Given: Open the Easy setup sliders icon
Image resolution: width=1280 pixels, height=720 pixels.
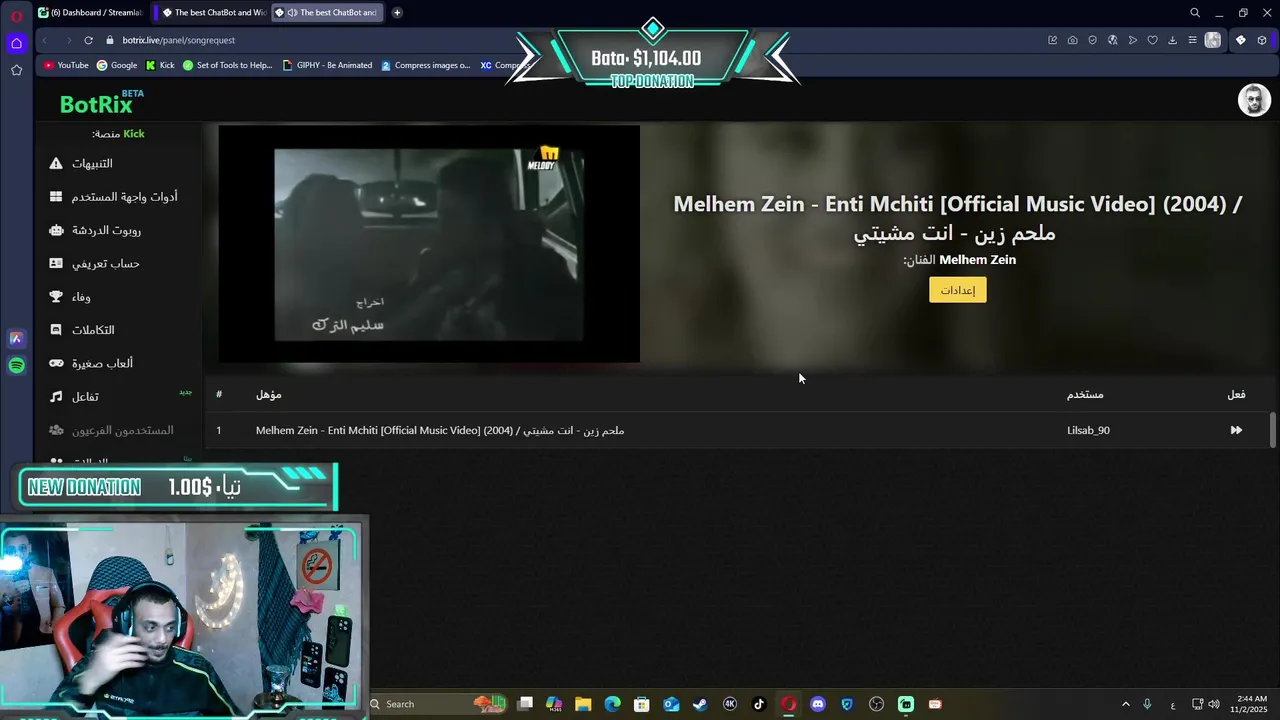Looking at the screenshot, I should click(1192, 40).
